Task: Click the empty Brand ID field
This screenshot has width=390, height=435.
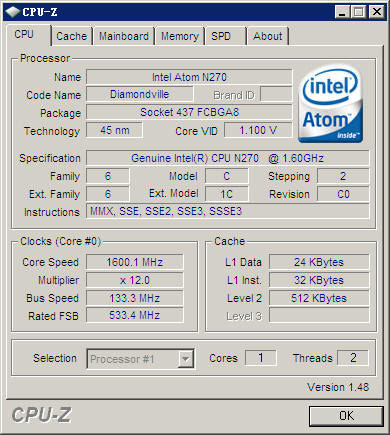Action: tap(276, 94)
